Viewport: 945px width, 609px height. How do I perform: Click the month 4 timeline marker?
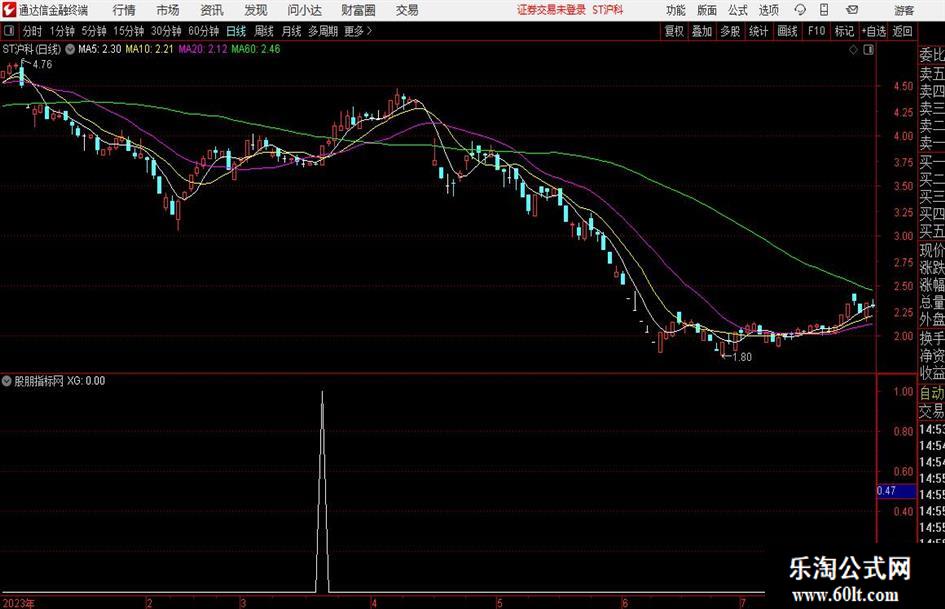click(x=374, y=603)
